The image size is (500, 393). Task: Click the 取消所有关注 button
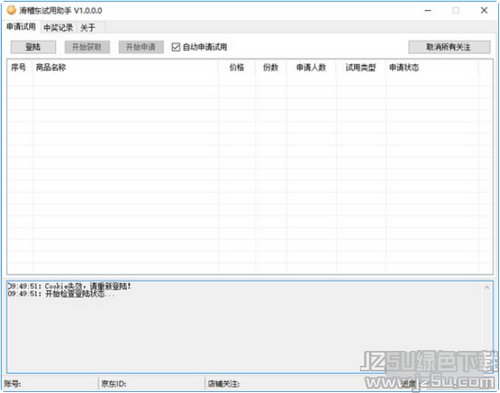pyautogui.click(x=449, y=47)
